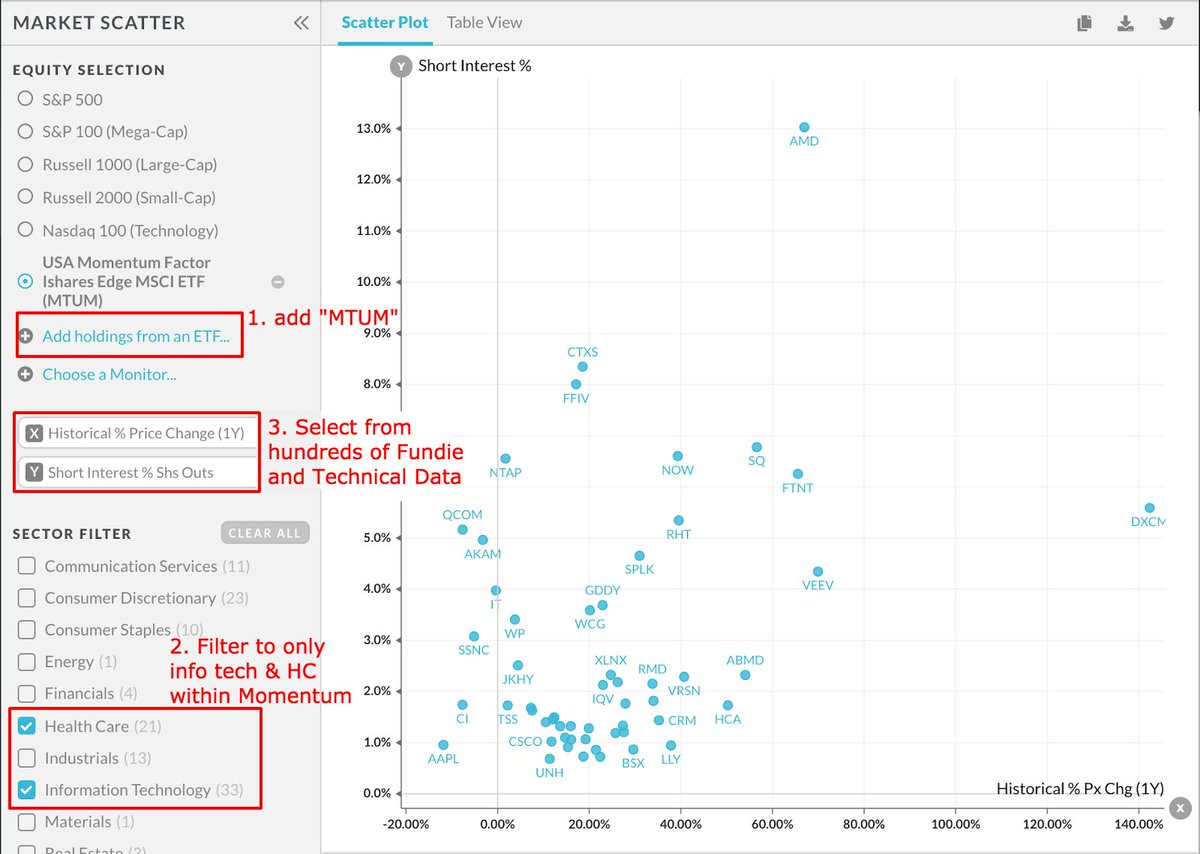The height and width of the screenshot is (854, 1200).
Task: Select the AAPL data point
Action: pos(443,745)
